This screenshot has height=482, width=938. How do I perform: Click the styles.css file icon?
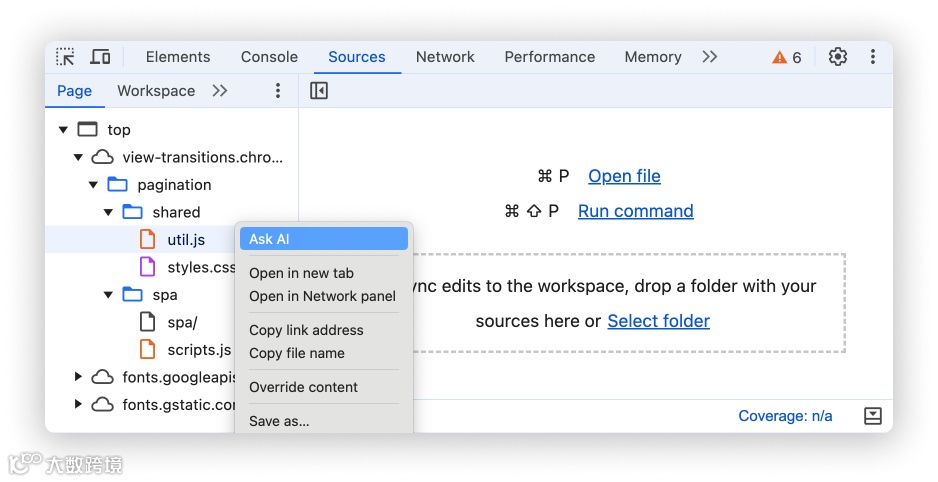[148, 267]
